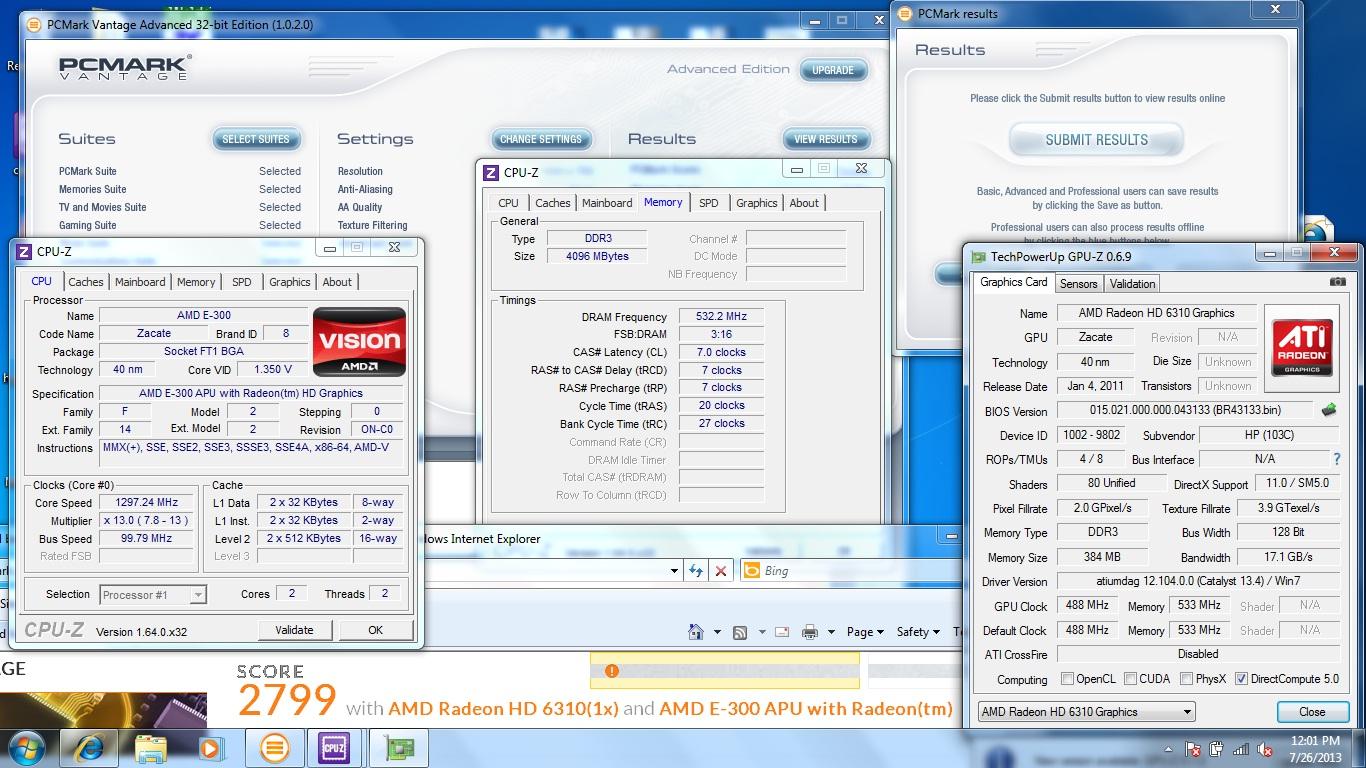Open Internet Explorer from the taskbar
1366x768 pixels.
pyautogui.click(x=89, y=748)
